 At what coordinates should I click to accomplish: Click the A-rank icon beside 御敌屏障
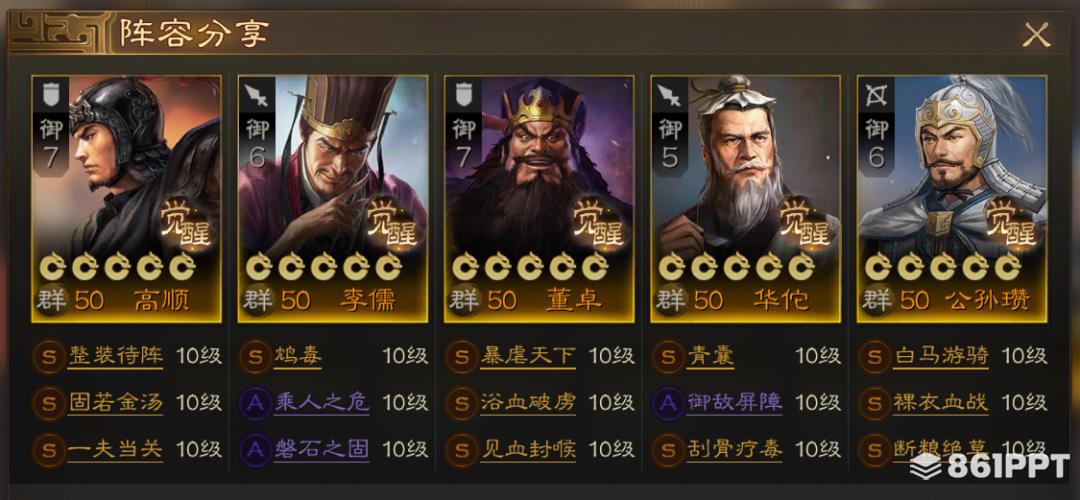coord(668,402)
